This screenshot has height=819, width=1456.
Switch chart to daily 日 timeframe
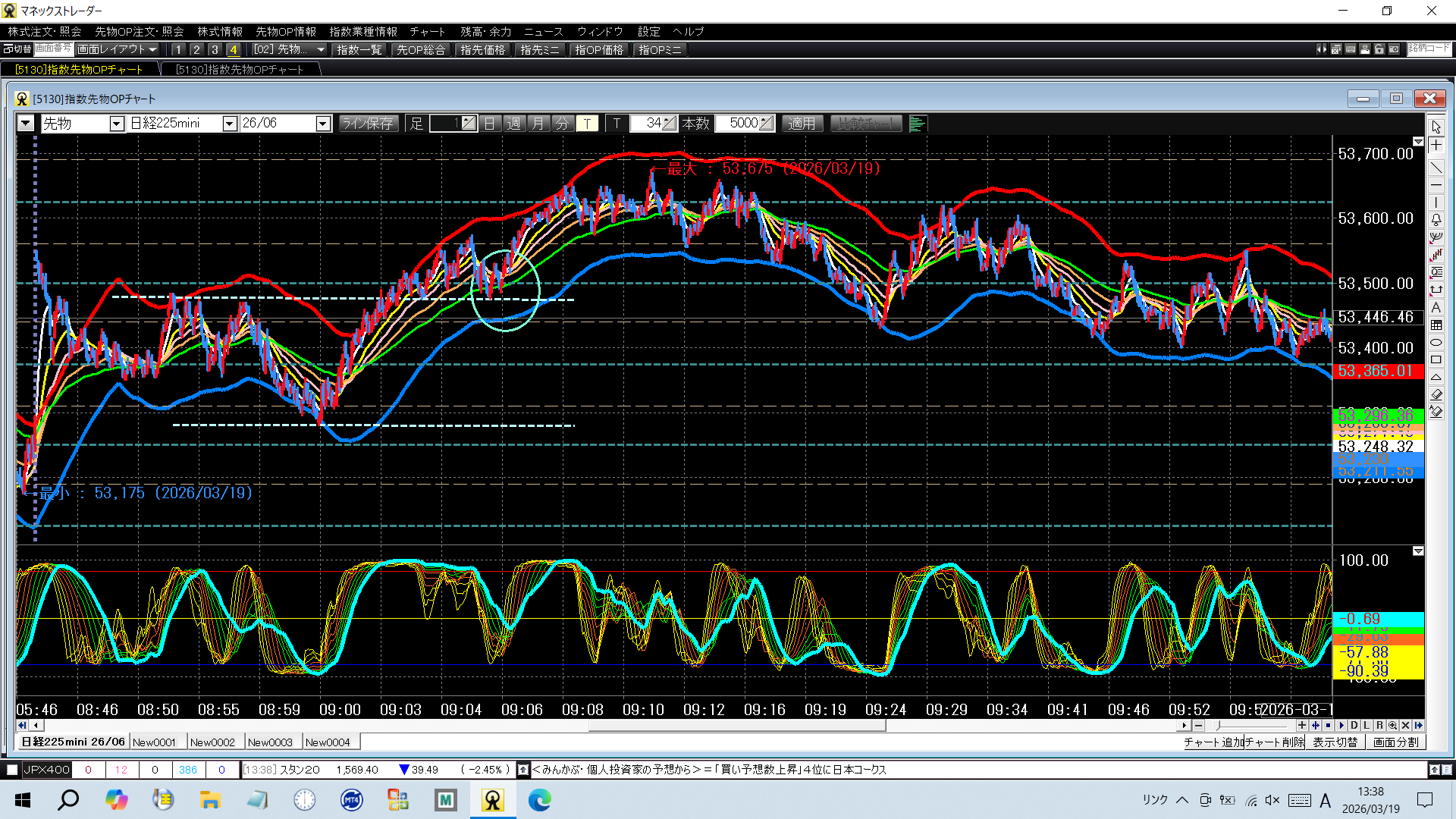490,124
